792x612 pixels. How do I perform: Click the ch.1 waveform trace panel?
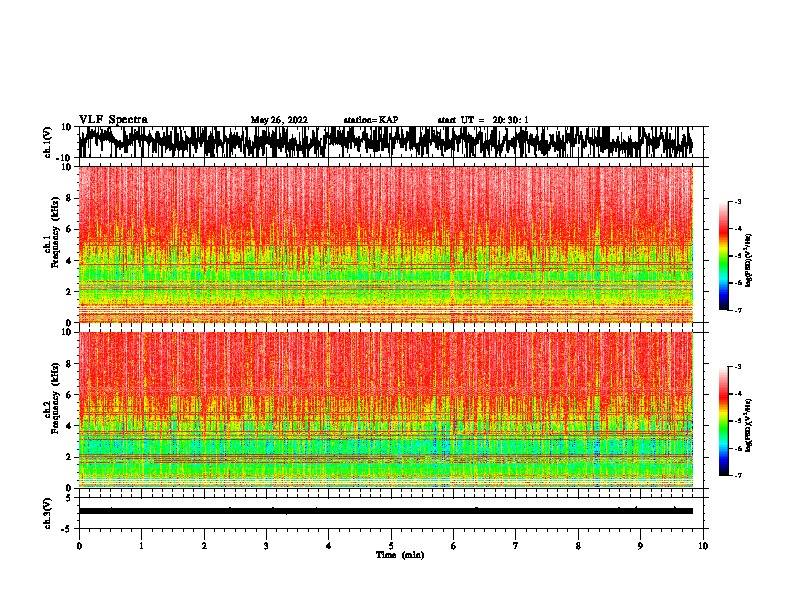tap(393, 142)
